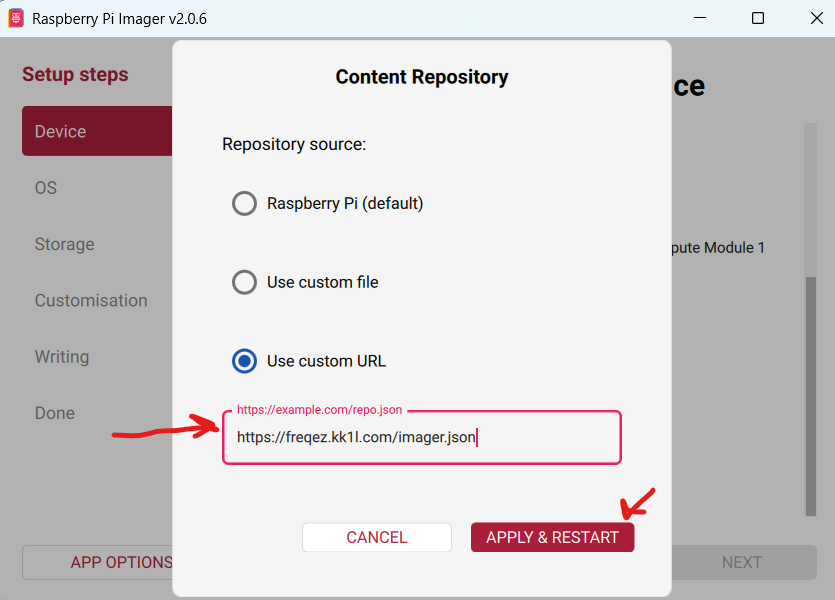Click the APPLY & RESTART button
Viewport: 835px width, 600px height.
coord(552,537)
